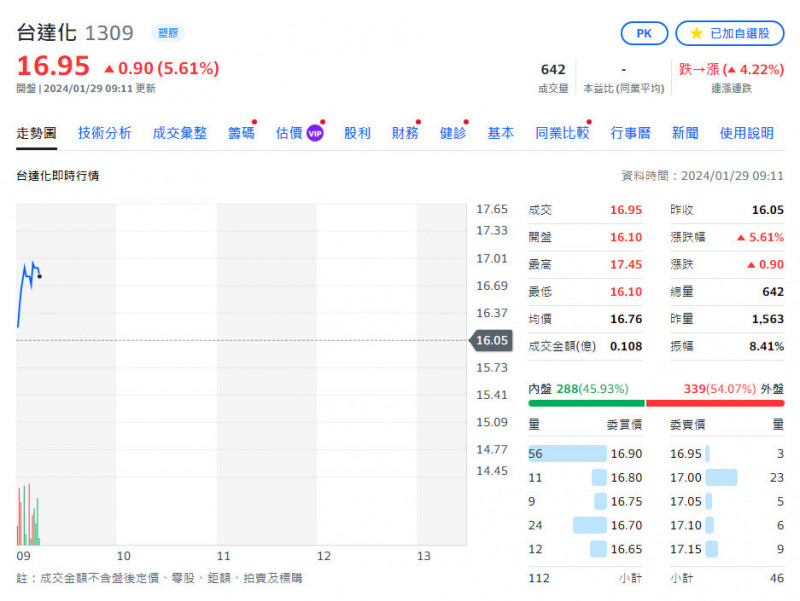Screen dimensions: 800x601
Task: Click the last point on the price line
Action: (x=39, y=277)
